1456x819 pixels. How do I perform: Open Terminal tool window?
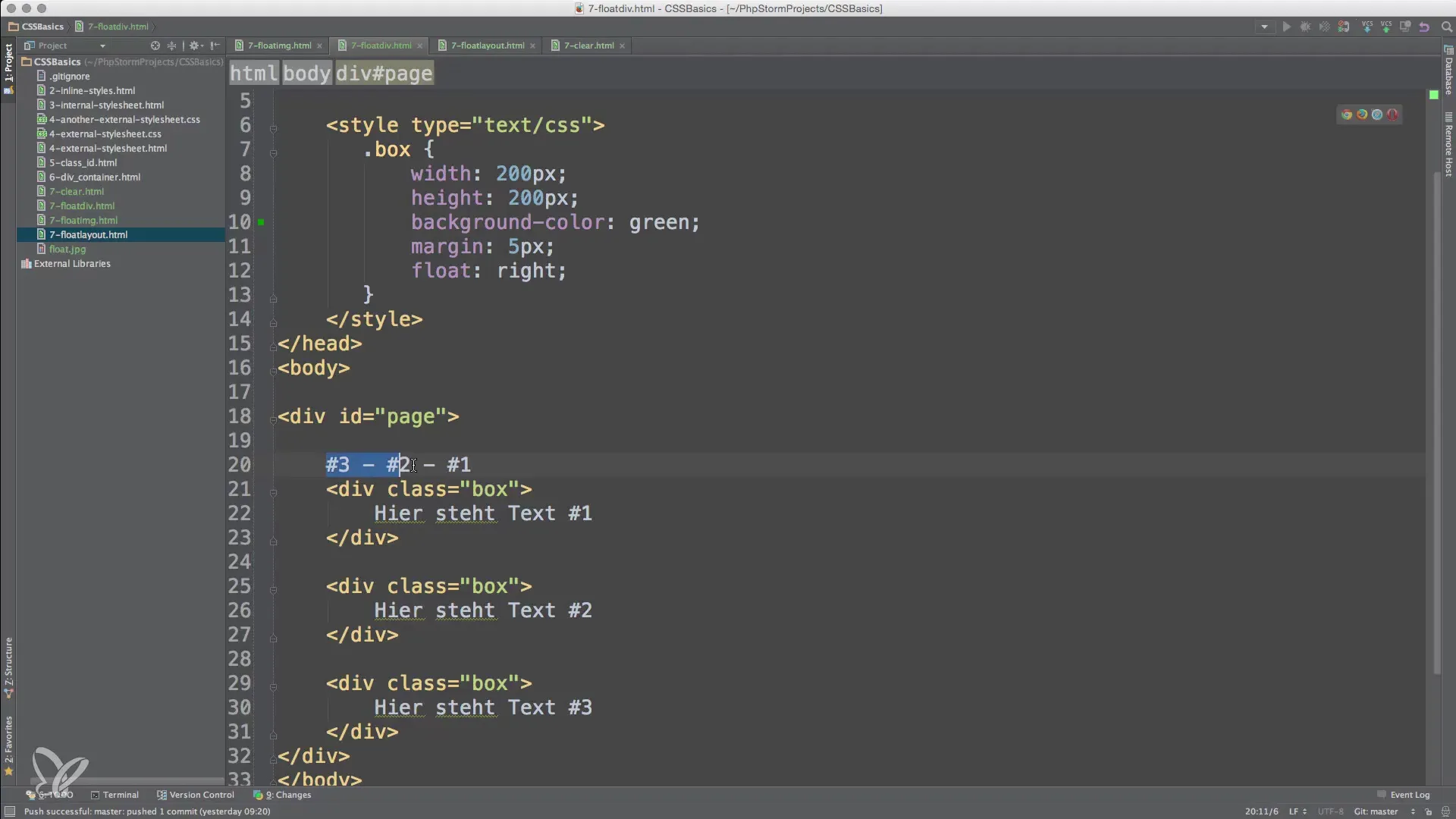click(115, 795)
